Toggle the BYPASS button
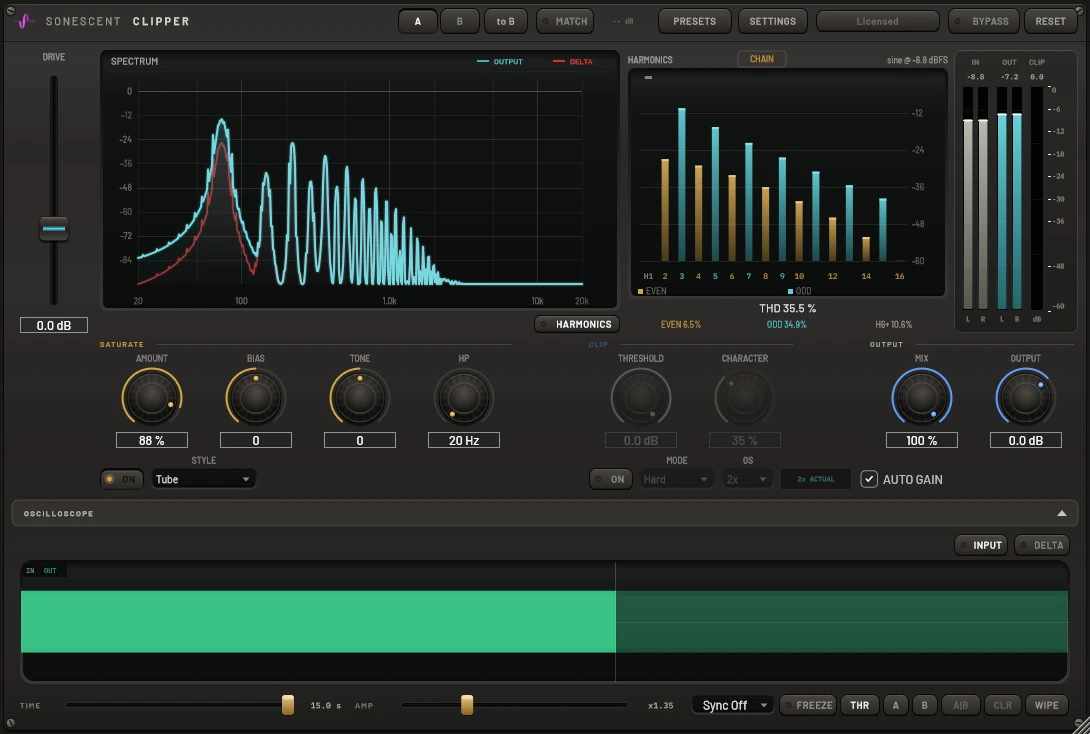Image resolution: width=1090 pixels, height=734 pixels. click(x=984, y=21)
